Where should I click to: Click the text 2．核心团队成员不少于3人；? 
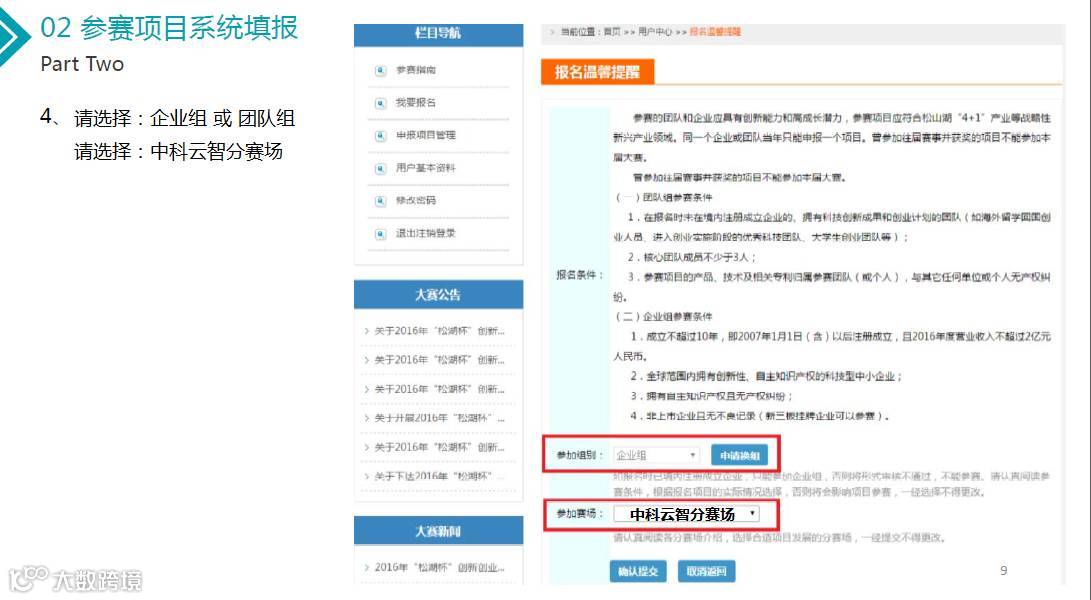coord(692,258)
